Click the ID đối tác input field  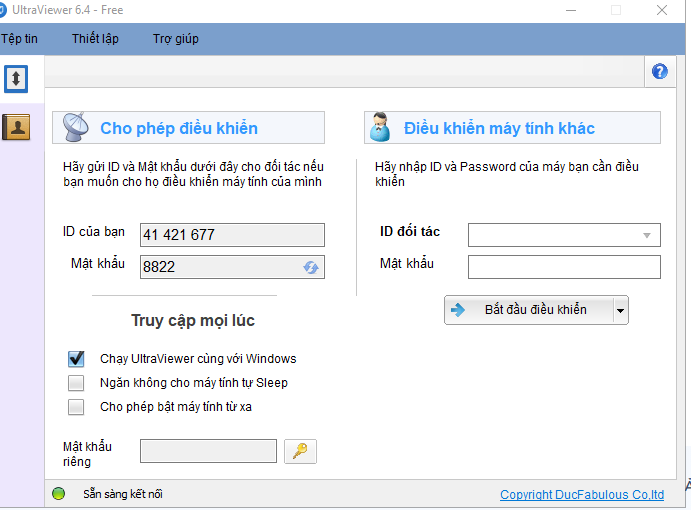pyautogui.click(x=564, y=235)
